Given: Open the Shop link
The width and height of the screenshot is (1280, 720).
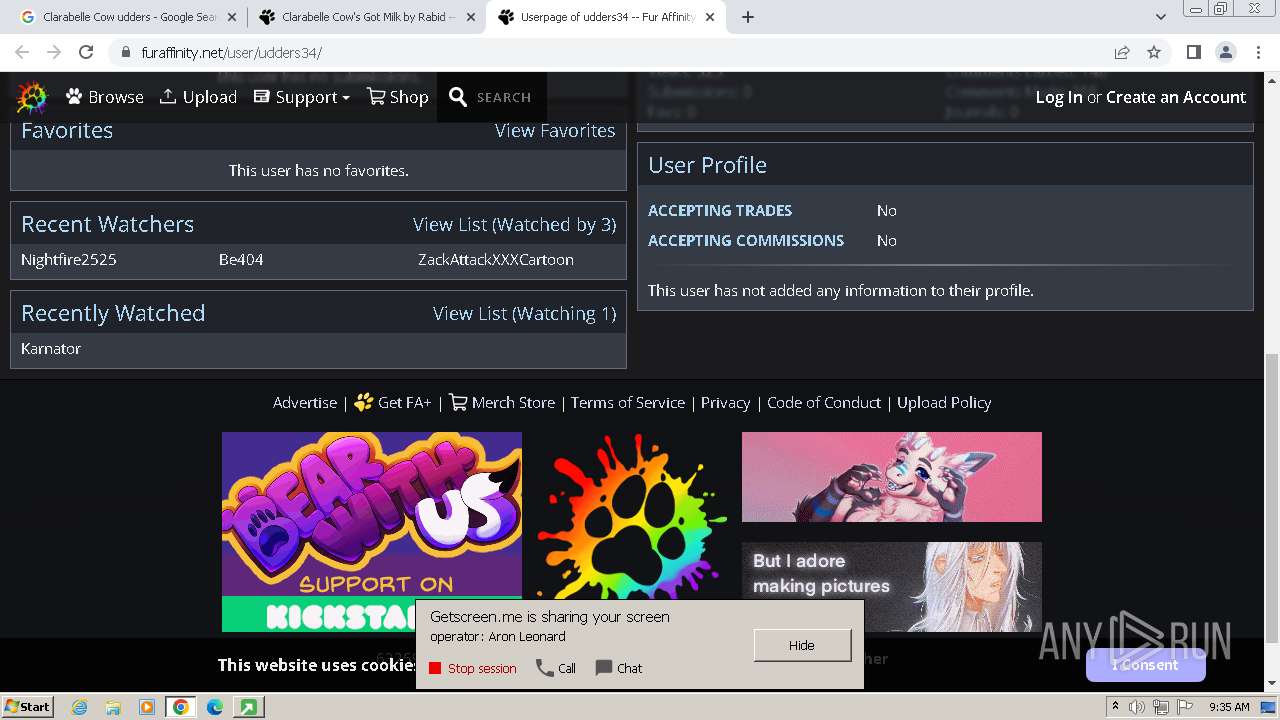Looking at the screenshot, I should [398, 97].
